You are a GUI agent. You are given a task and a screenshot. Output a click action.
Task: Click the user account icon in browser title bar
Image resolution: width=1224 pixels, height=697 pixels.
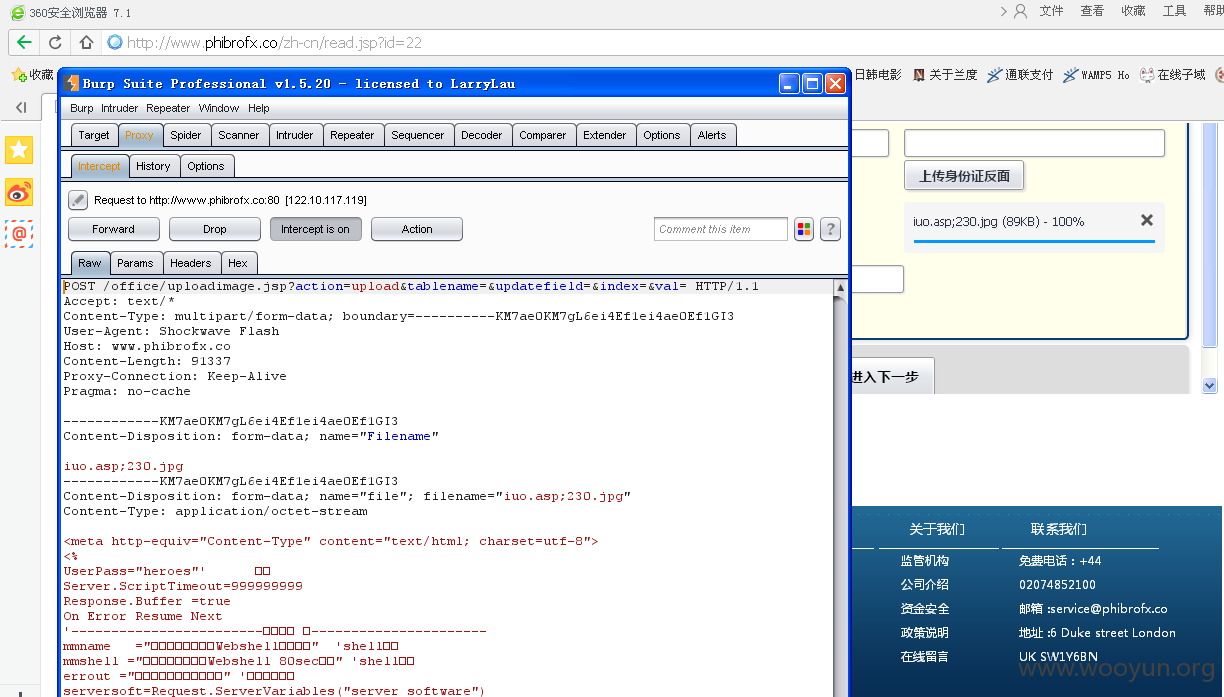pos(1020,11)
